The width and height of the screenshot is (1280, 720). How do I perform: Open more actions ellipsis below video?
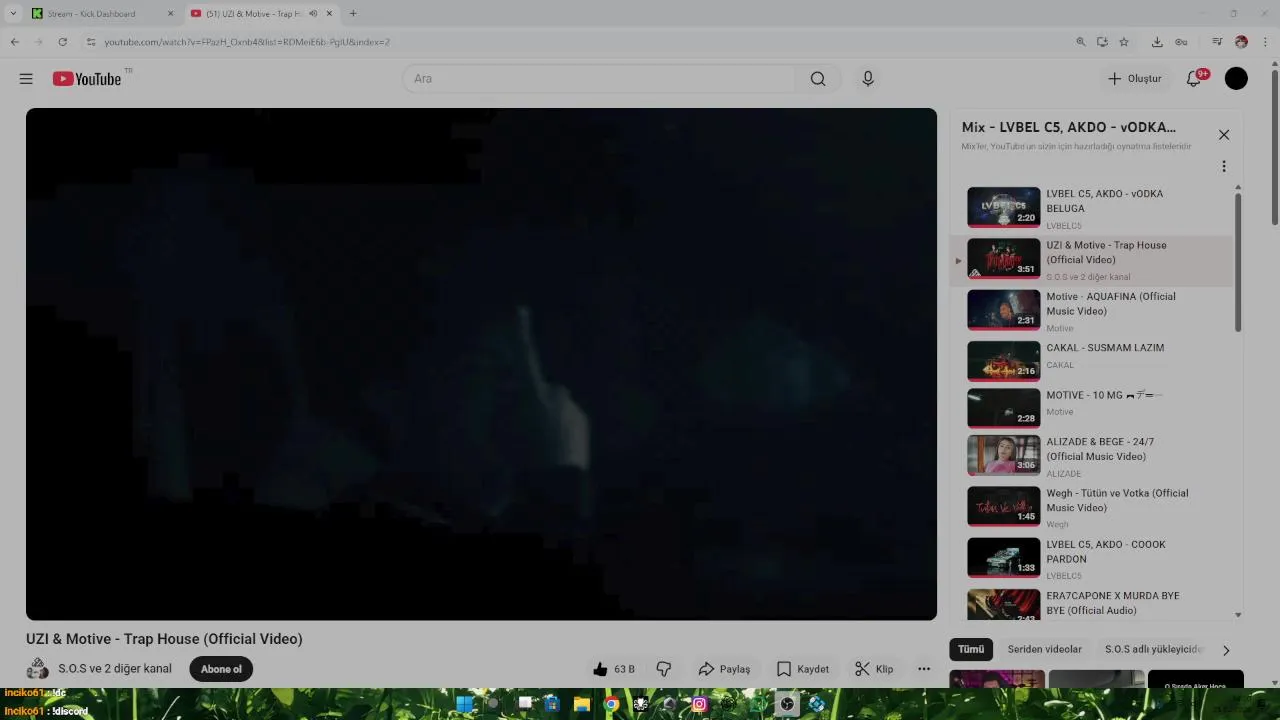pyautogui.click(x=924, y=669)
